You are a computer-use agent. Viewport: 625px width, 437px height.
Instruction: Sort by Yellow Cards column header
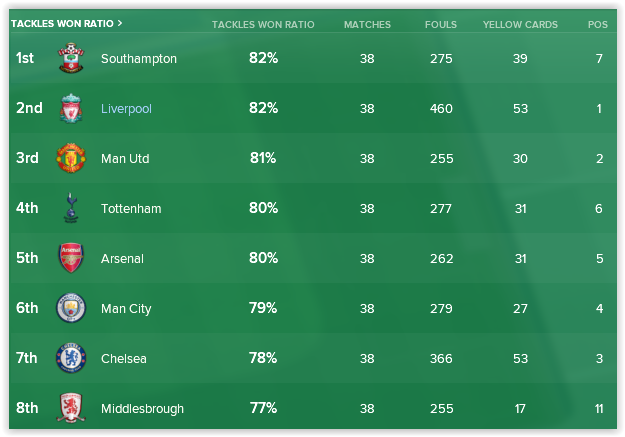point(520,24)
